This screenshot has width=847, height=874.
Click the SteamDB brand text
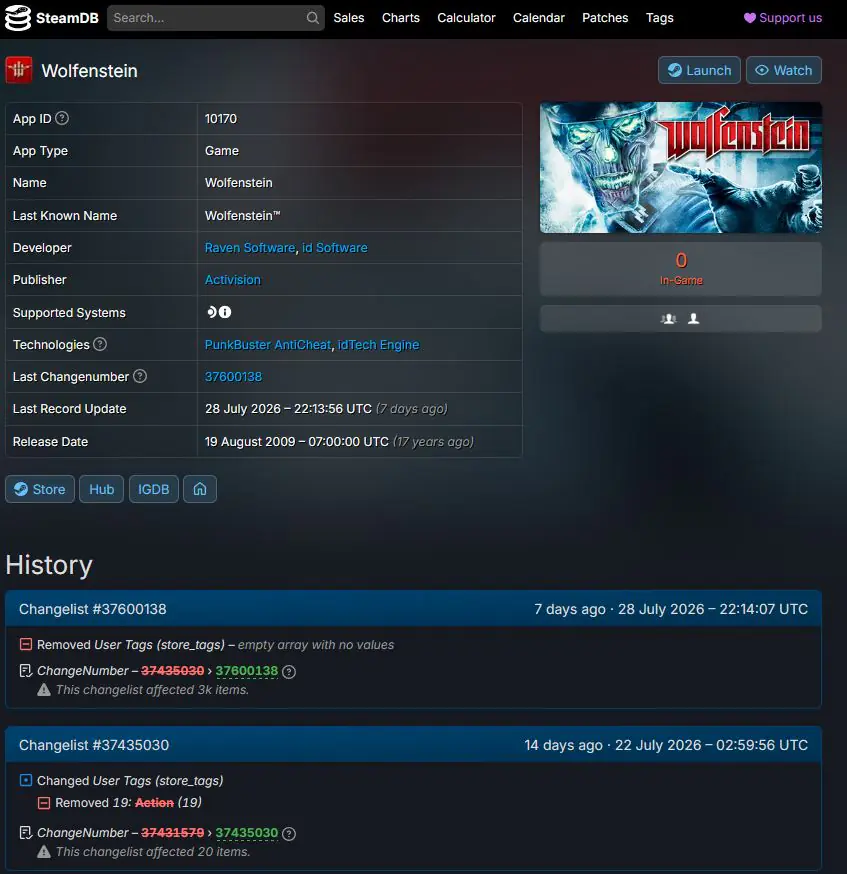coord(67,18)
